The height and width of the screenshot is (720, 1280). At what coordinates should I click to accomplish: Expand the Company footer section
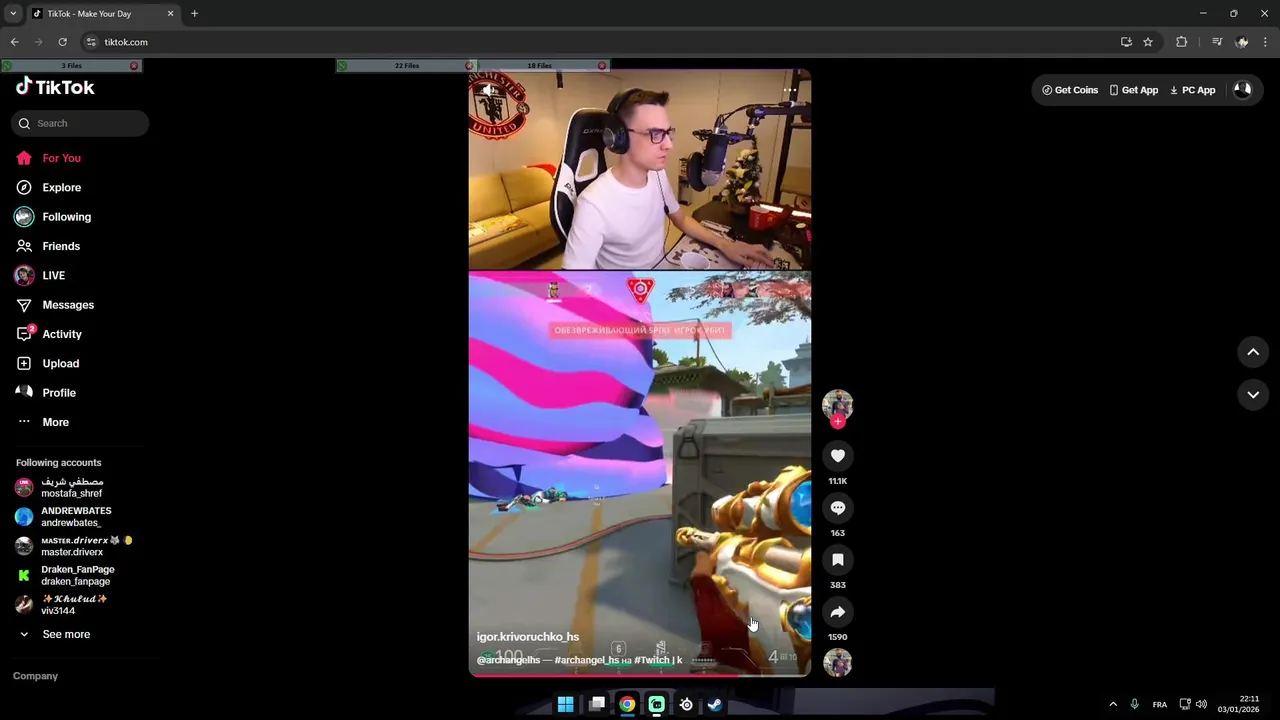coord(35,676)
